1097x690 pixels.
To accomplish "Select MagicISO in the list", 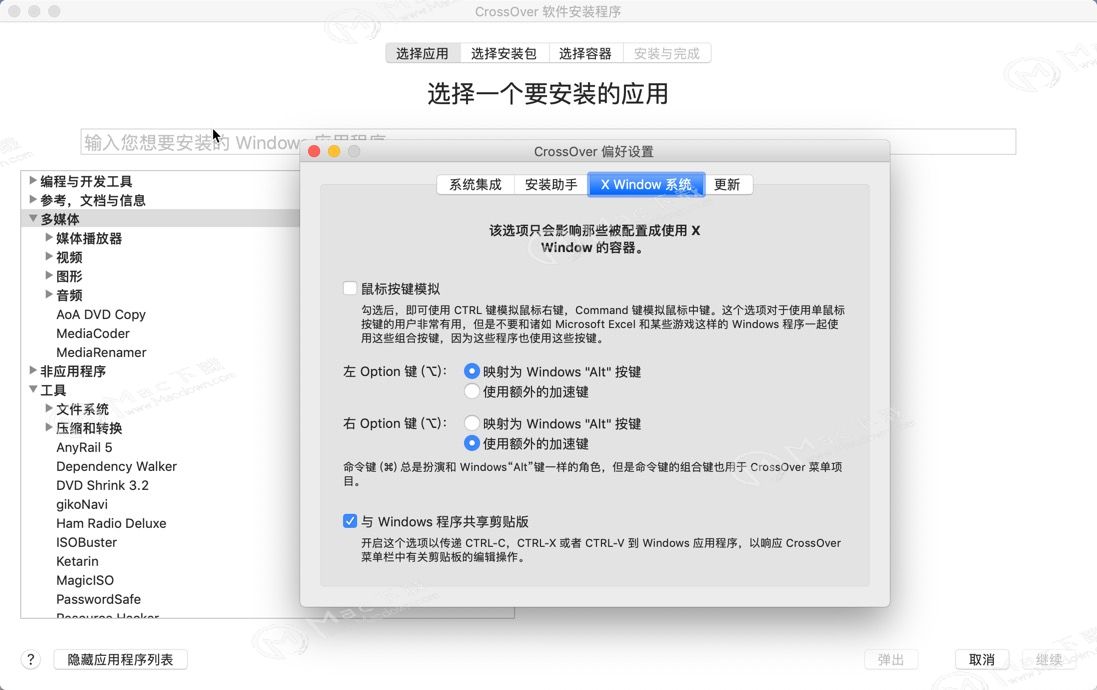I will point(85,579).
